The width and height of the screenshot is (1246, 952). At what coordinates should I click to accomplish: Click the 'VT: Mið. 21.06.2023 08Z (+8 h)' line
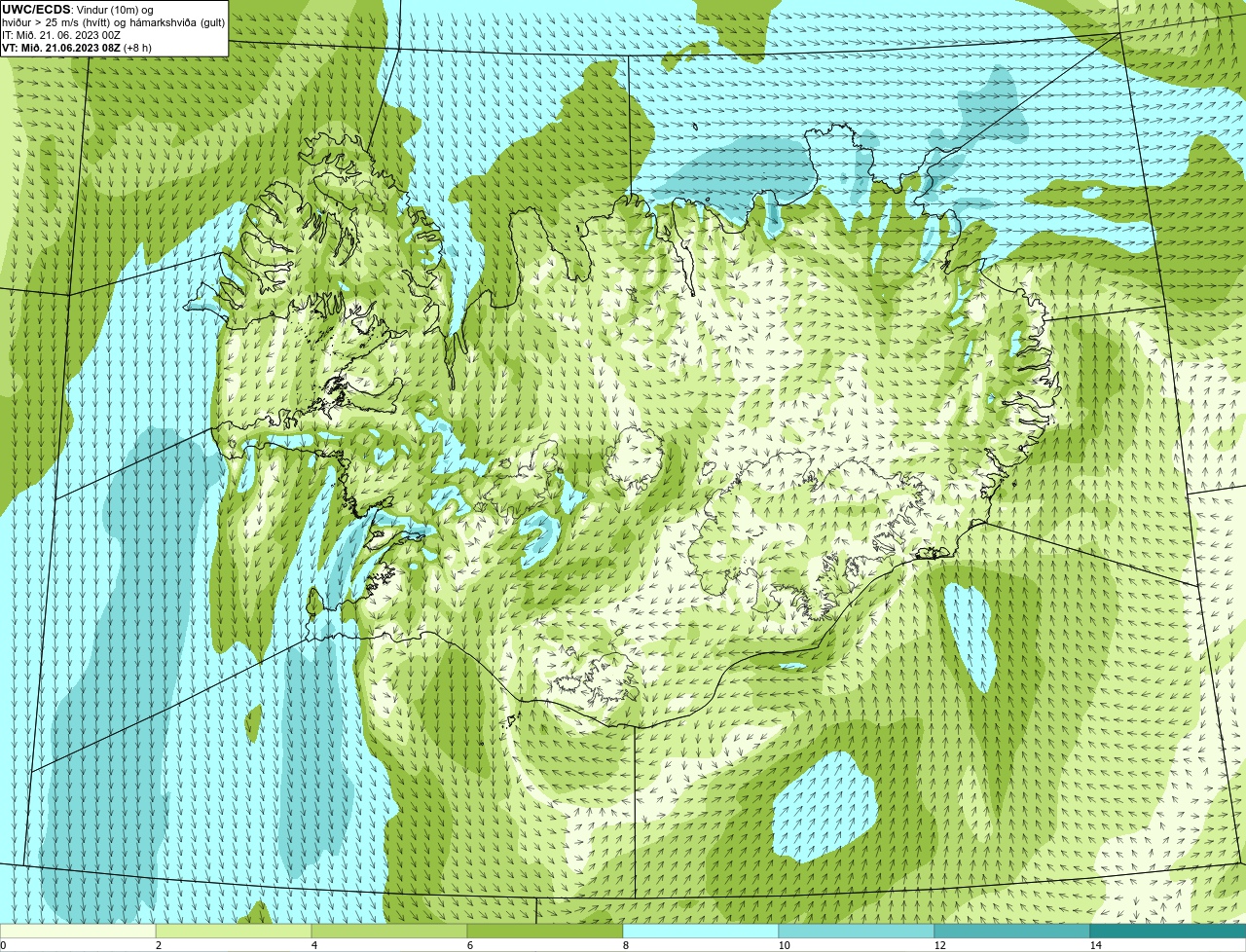[x=77, y=47]
